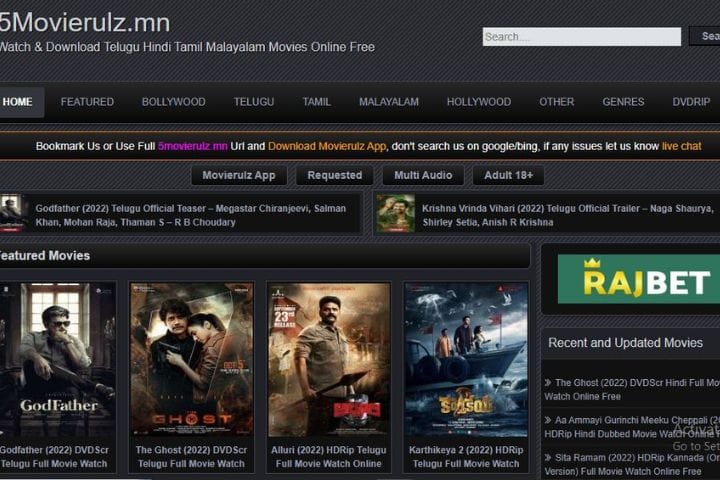
Task: Select the Multi Audio button
Action: [x=423, y=175]
